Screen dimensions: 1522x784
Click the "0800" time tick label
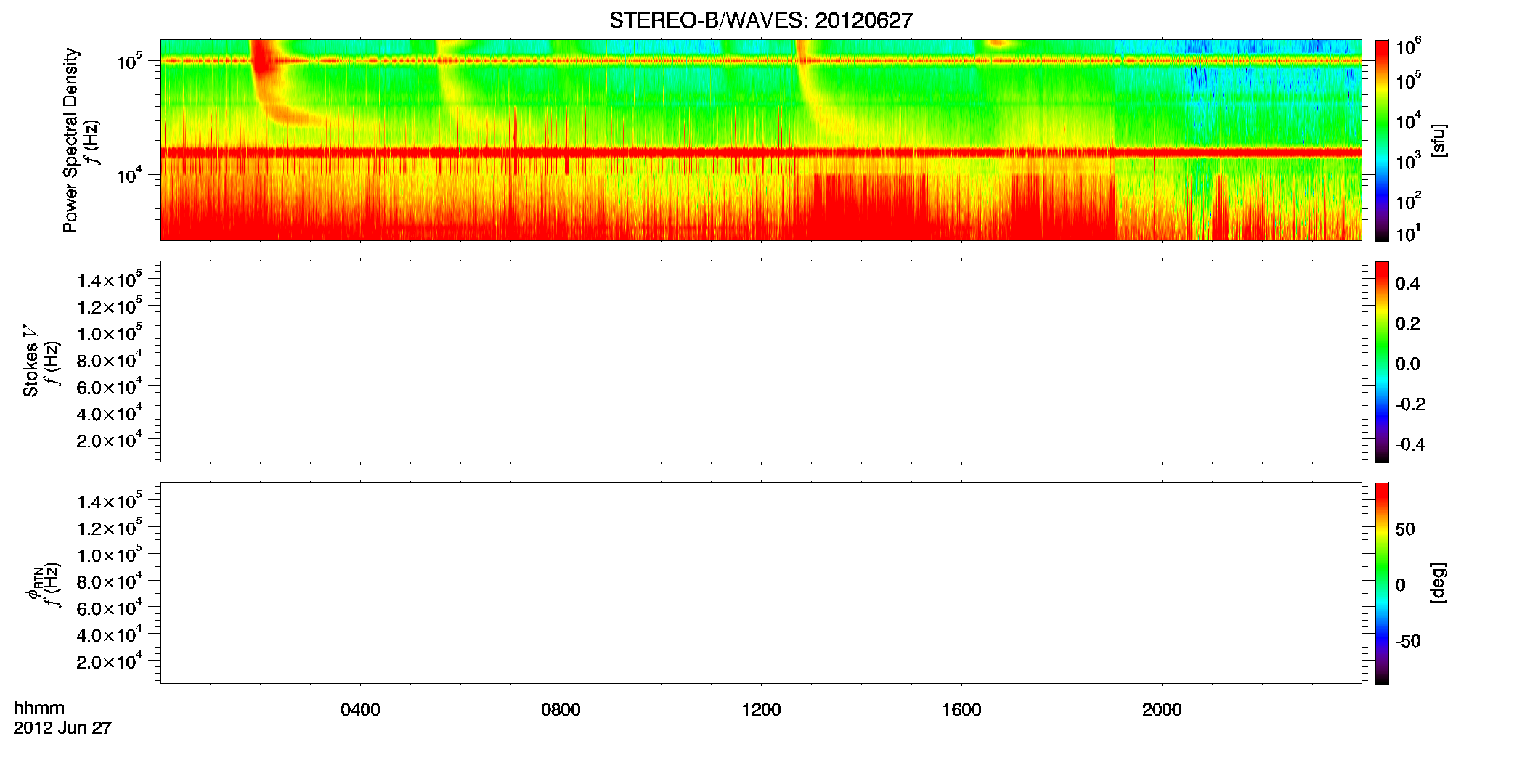pyautogui.click(x=561, y=710)
